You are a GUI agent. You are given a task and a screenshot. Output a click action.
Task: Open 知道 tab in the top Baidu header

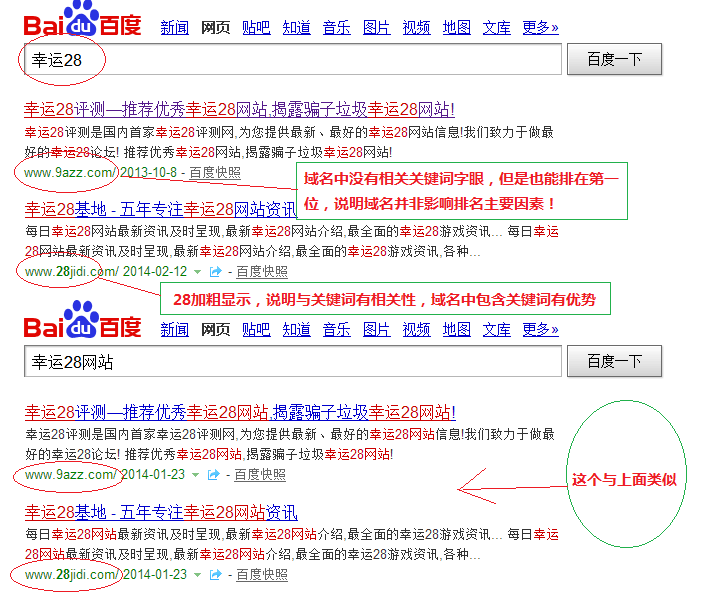[296, 28]
